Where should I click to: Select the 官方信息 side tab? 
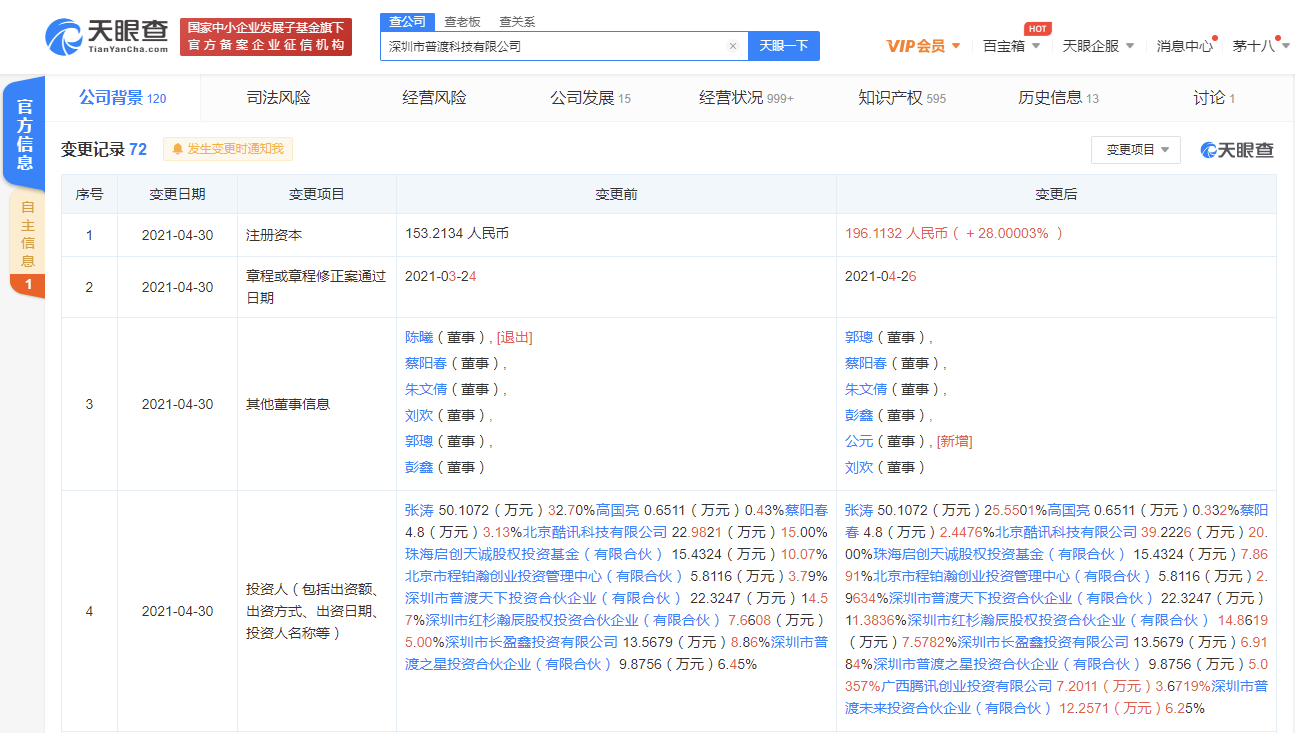[x=25, y=134]
